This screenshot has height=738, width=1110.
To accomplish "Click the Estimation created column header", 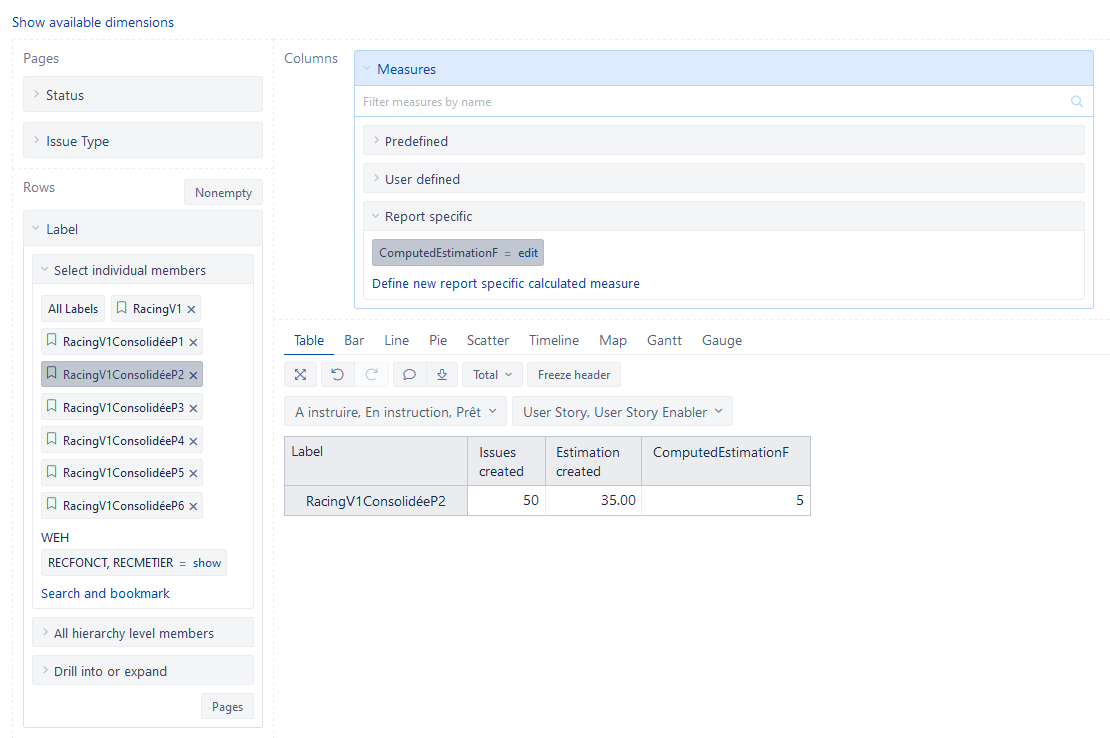I will 593,461.
